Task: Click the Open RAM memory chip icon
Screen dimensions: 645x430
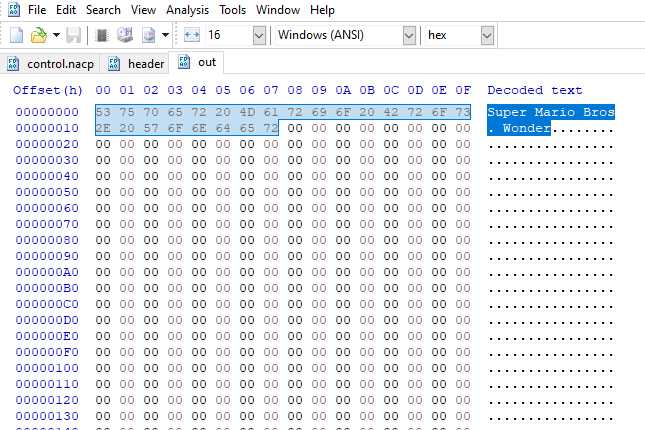Action: pos(102,35)
